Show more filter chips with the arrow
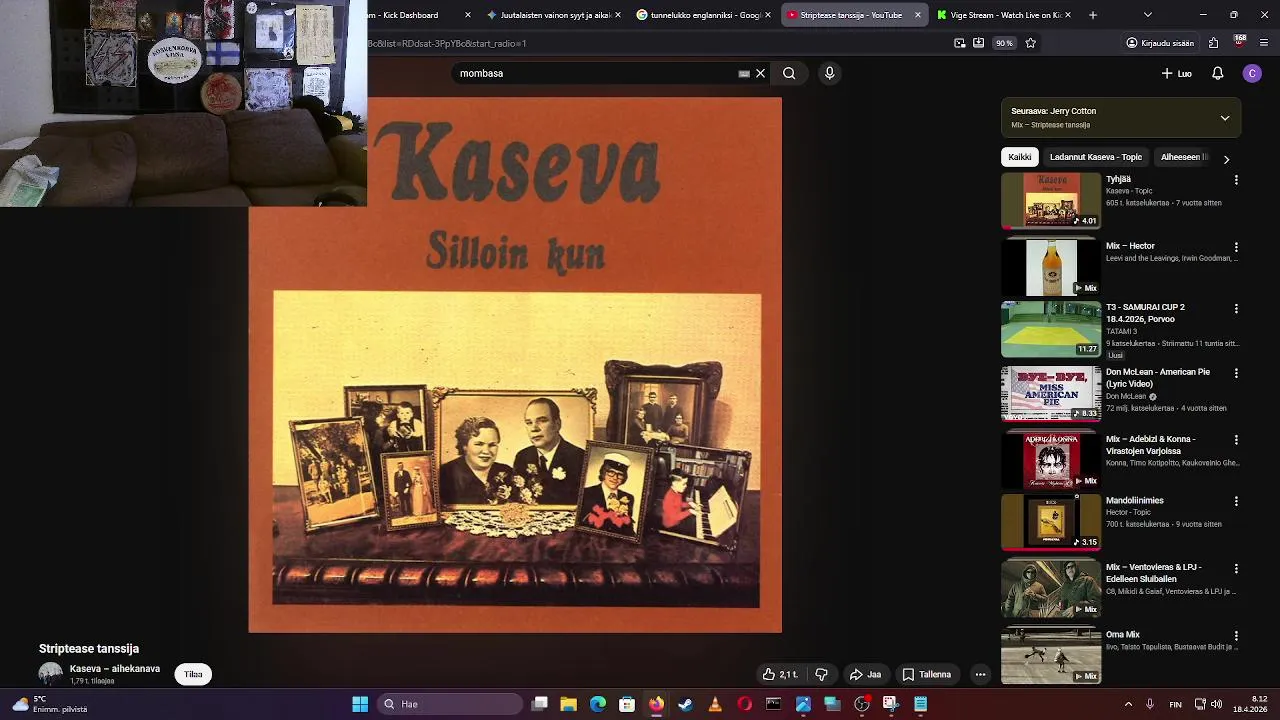Viewport: 1280px width, 720px height. pos(1226,159)
